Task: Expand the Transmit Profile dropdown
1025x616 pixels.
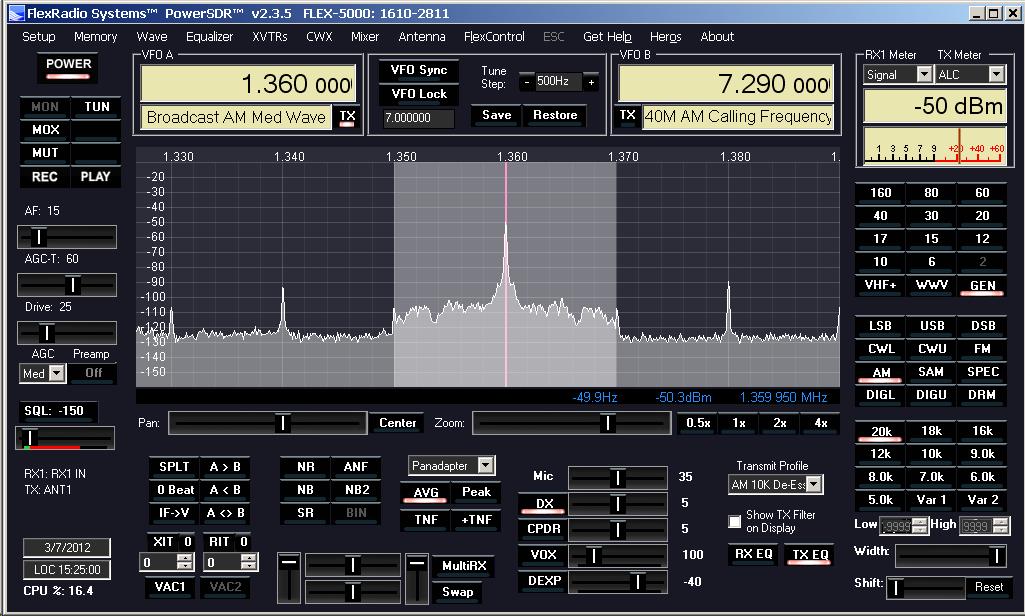Action: pos(814,485)
